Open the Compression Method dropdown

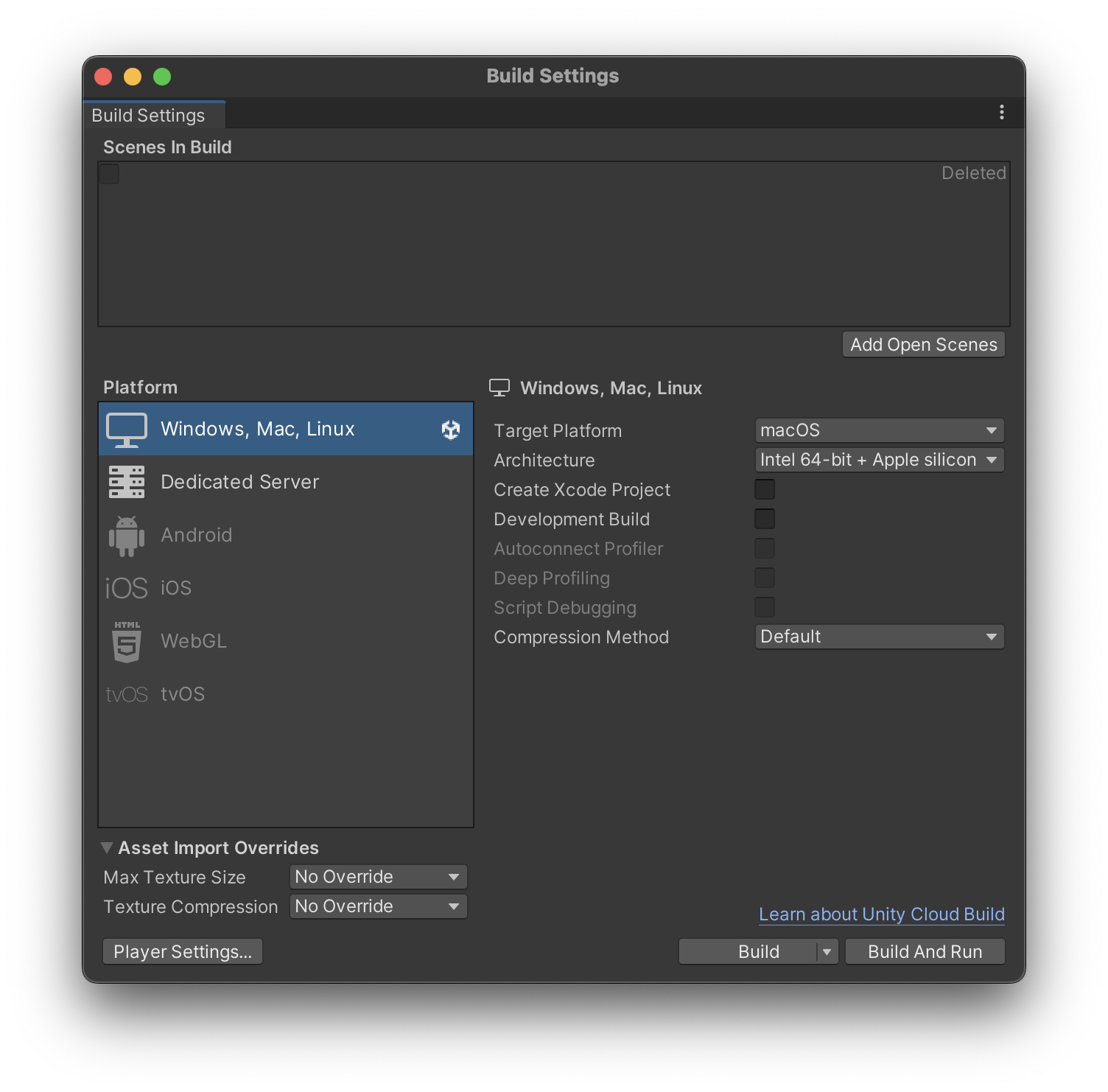(x=879, y=636)
